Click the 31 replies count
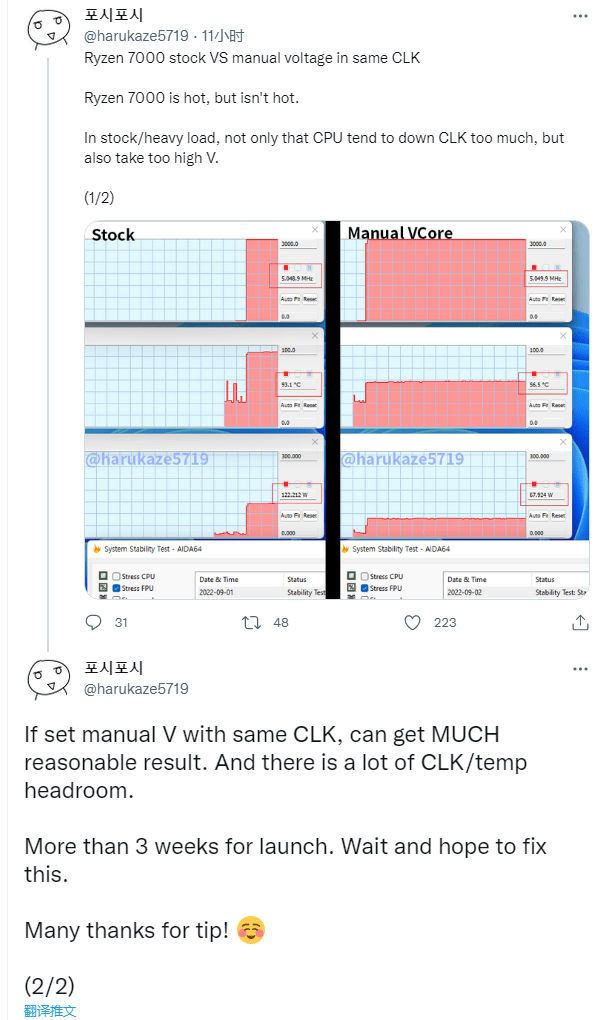This screenshot has height=1020, width=599. 121,623
